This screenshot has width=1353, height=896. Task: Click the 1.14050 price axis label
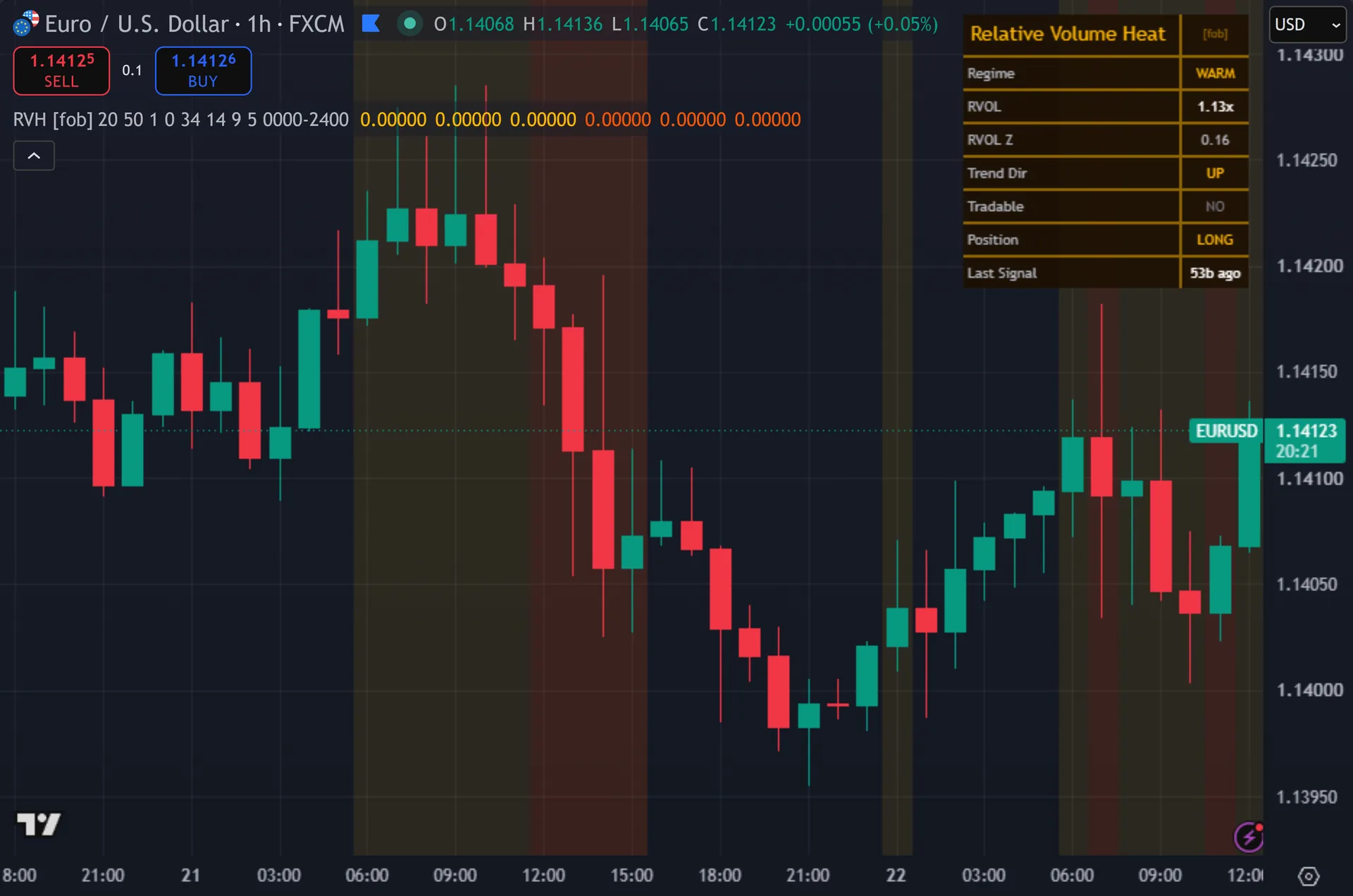pyautogui.click(x=1306, y=585)
